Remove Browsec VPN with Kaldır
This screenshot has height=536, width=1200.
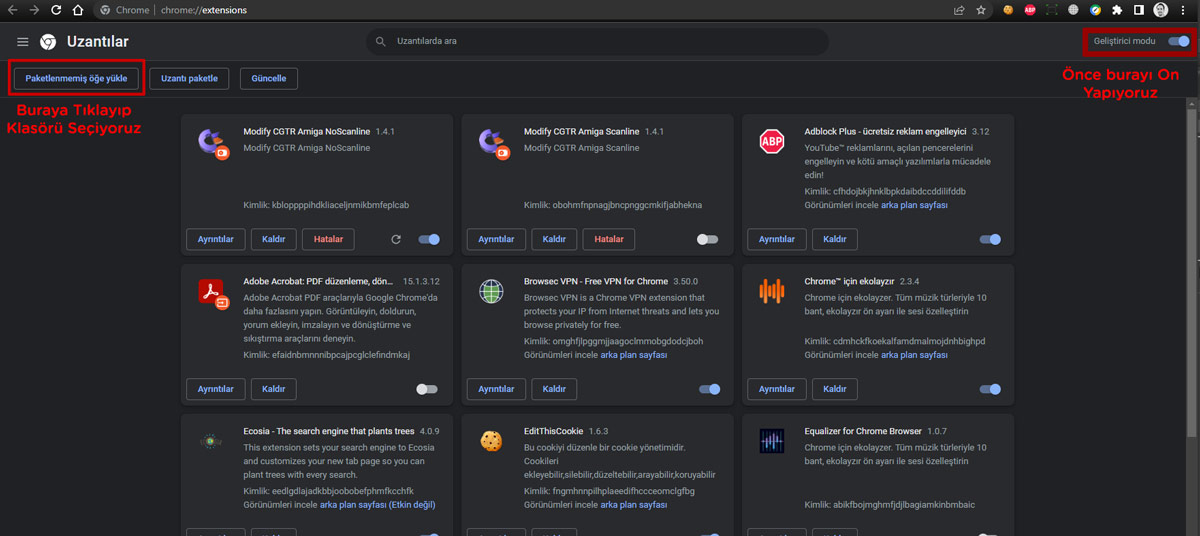point(554,389)
